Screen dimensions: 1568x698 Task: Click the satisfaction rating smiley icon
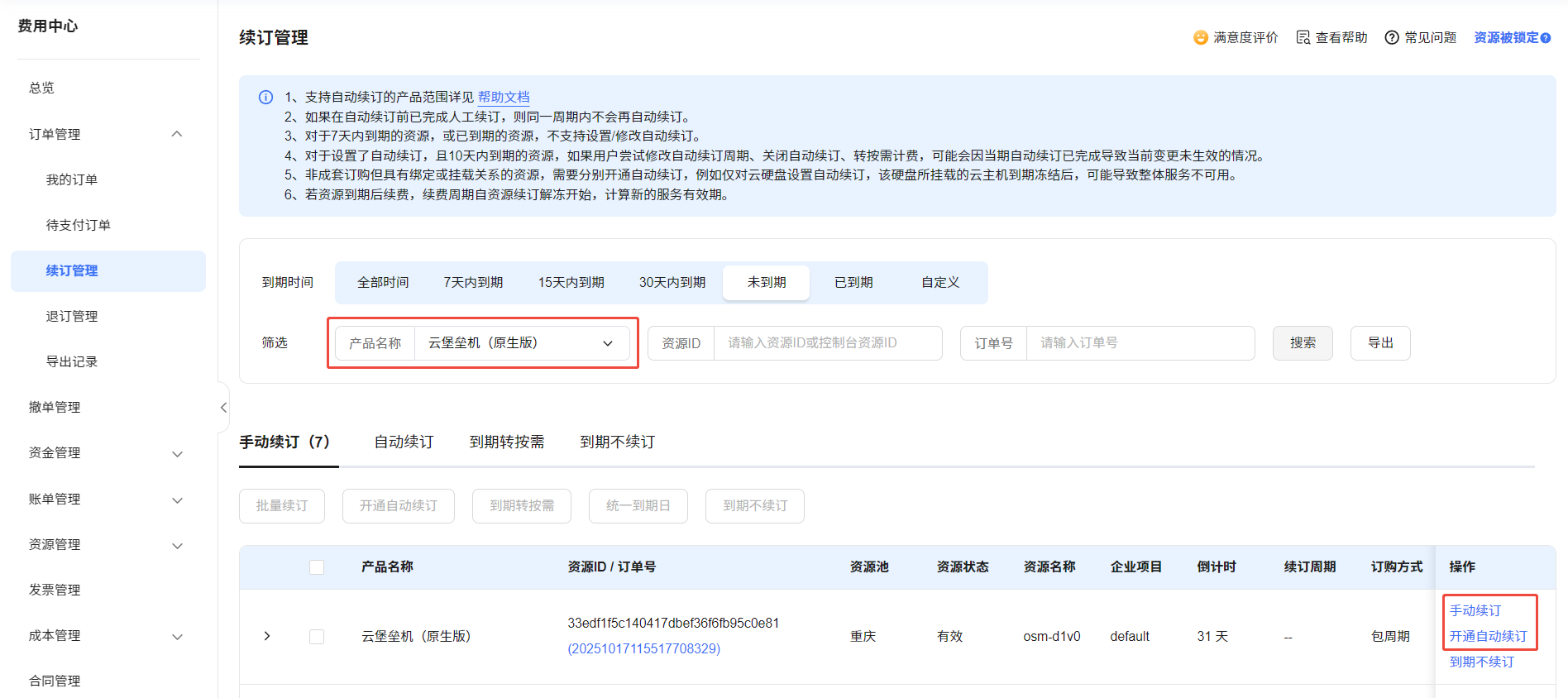(1201, 38)
